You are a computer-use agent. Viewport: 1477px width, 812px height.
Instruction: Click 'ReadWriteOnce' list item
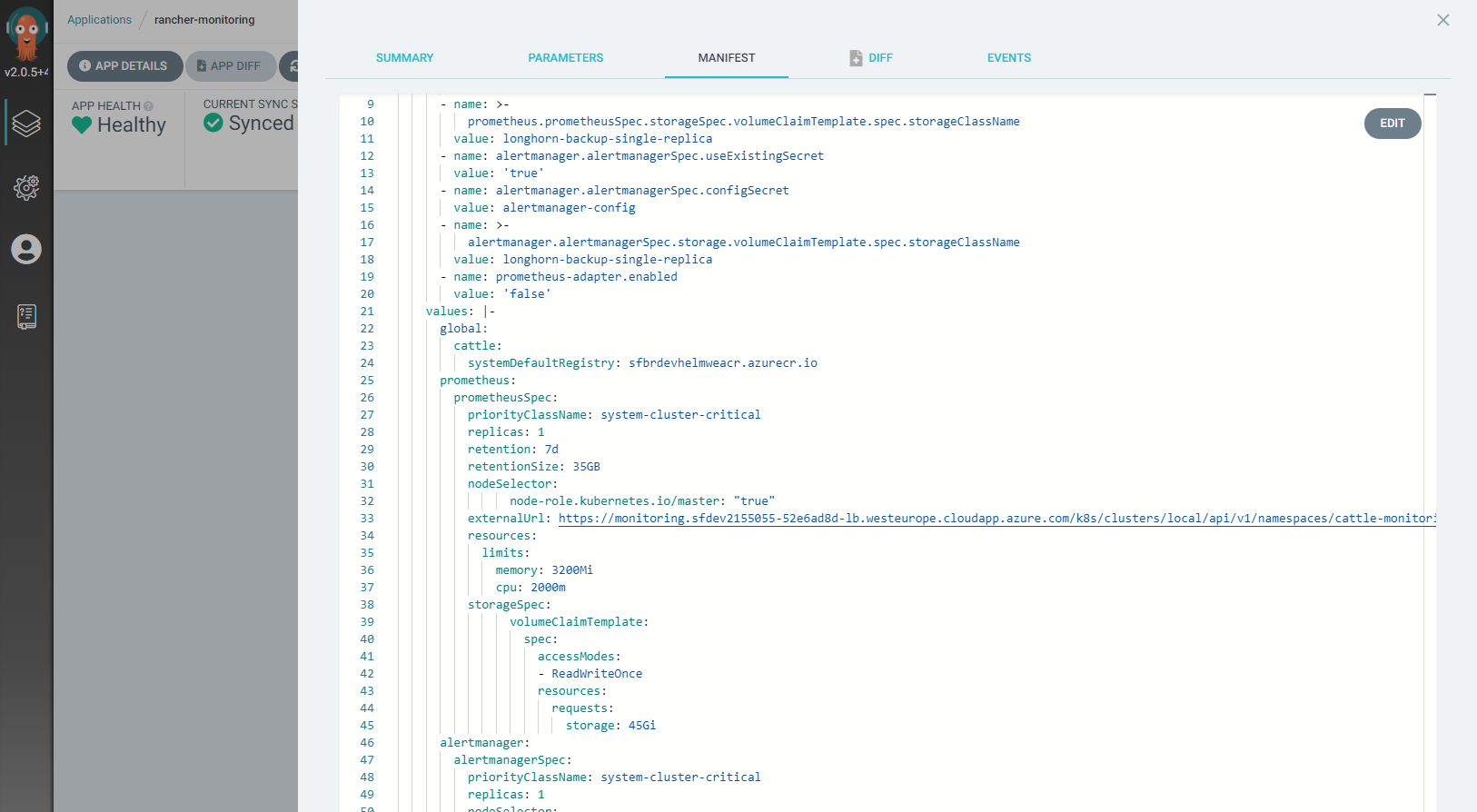pos(597,674)
